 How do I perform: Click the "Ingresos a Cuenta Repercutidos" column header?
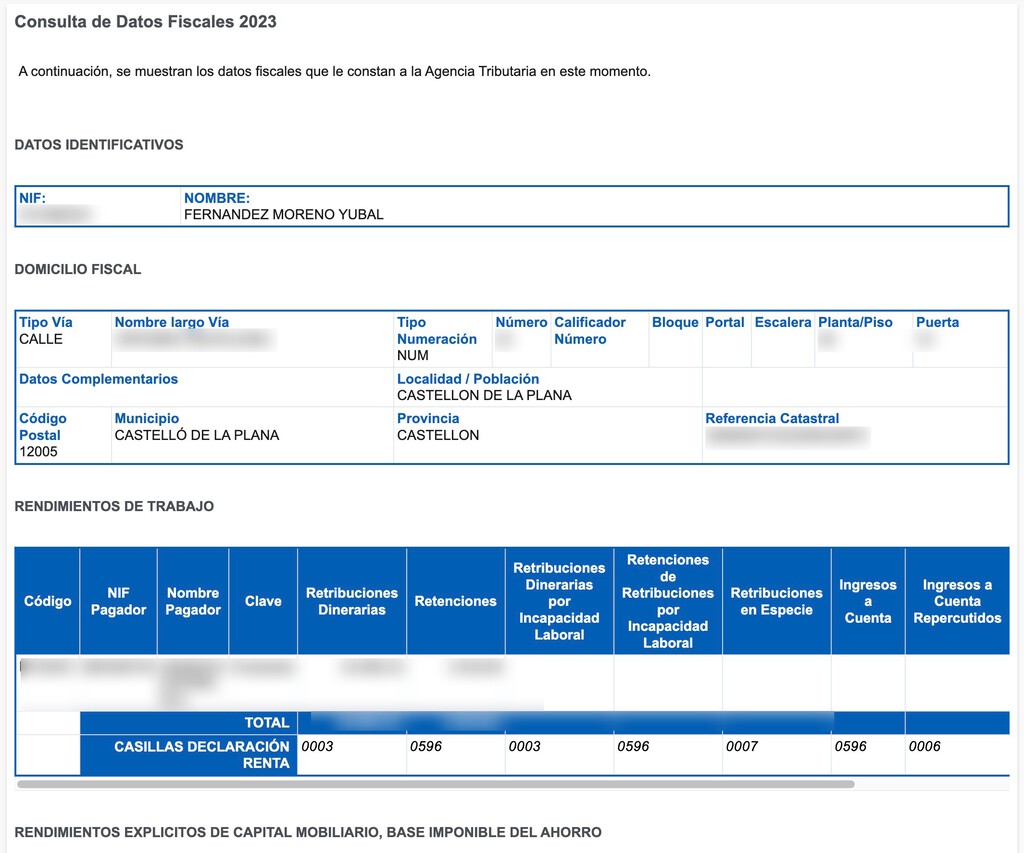(x=957, y=602)
